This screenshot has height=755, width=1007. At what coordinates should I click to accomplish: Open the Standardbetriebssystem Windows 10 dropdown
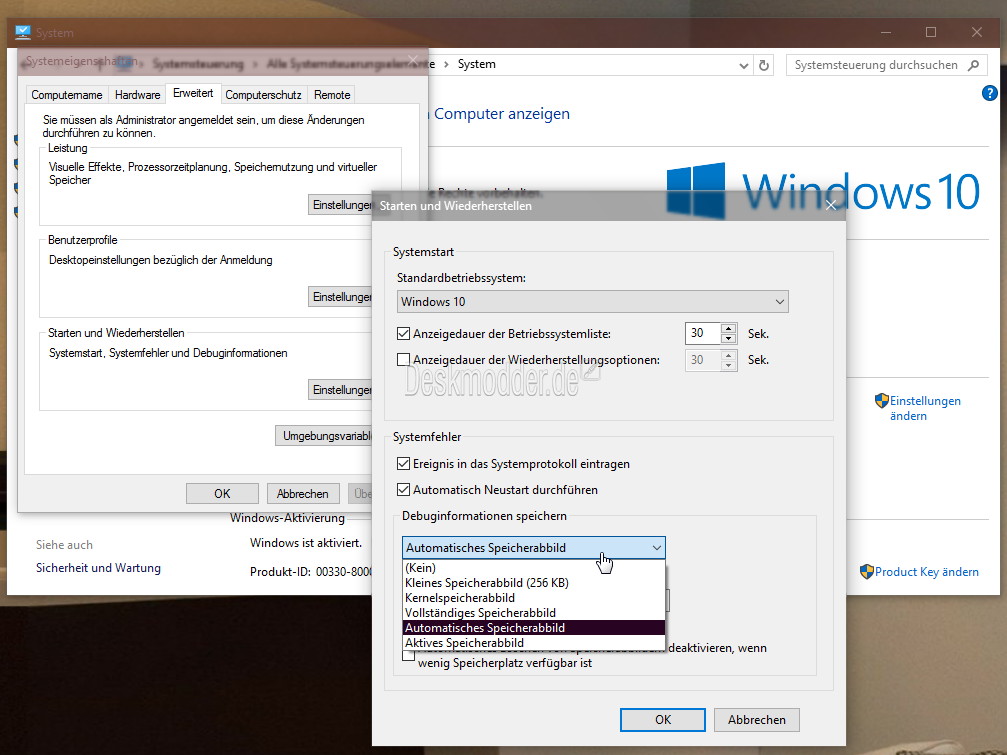tap(593, 302)
